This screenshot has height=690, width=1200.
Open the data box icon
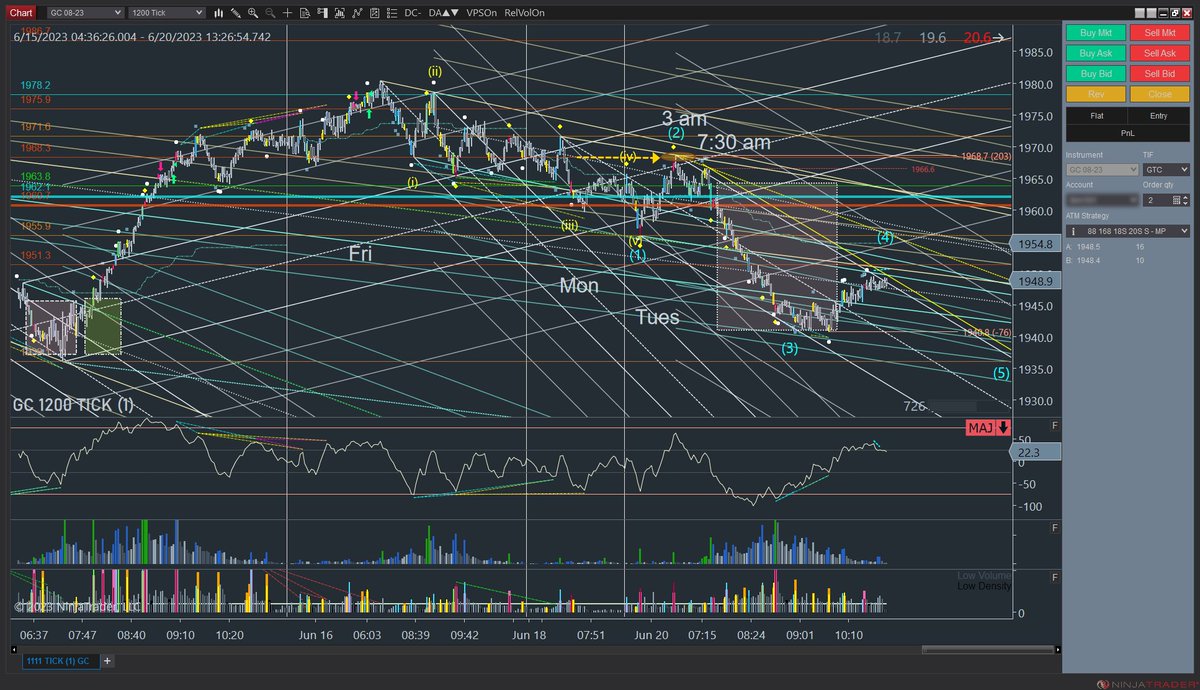click(305, 13)
